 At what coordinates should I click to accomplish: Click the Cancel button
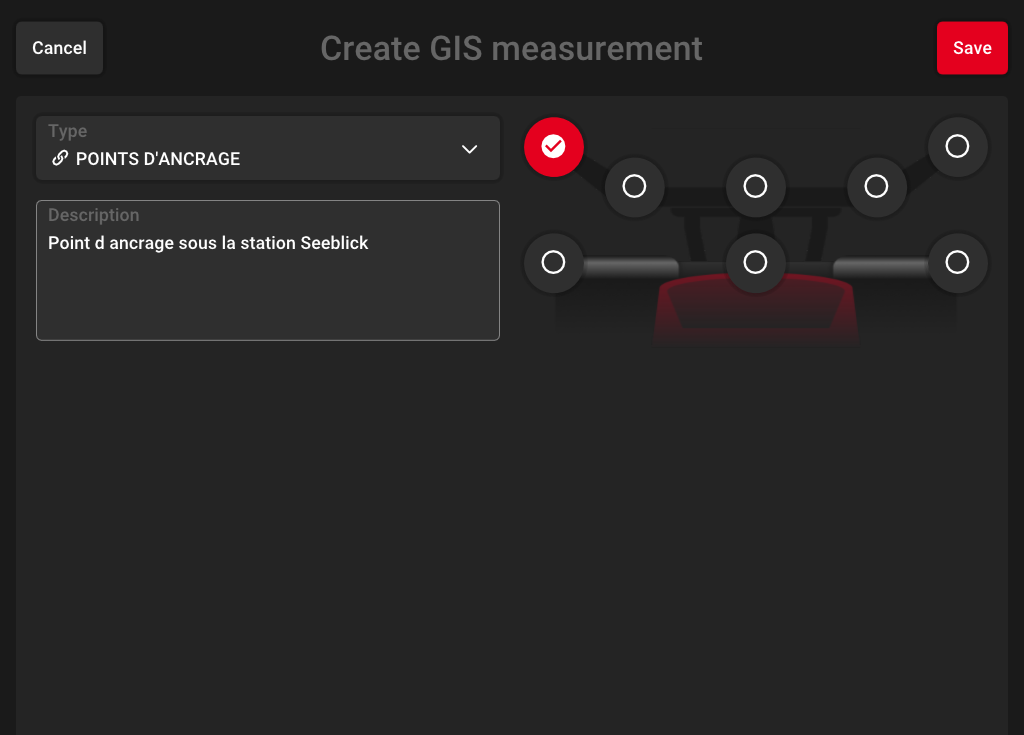pyautogui.click(x=59, y=48)
